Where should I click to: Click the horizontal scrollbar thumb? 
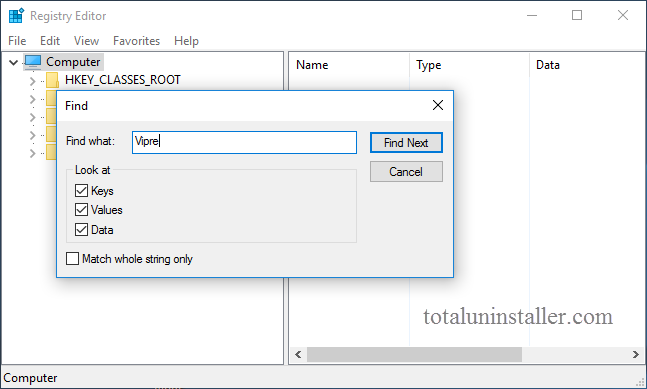(414, 354)
